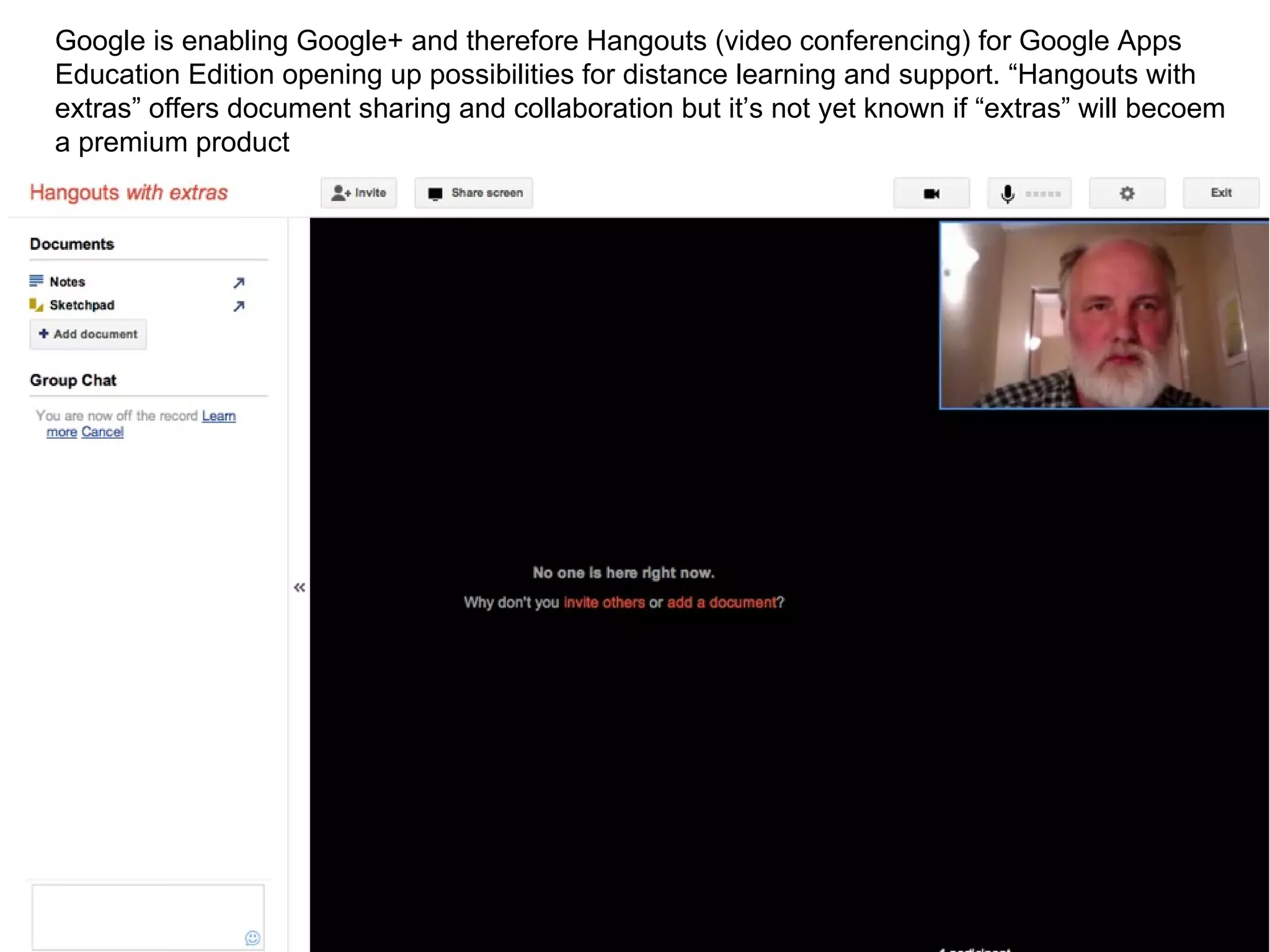Click Cancel in the Group Chat notice
The image size is (1270, 952).
pyautogui.click(x=102, y=431)
